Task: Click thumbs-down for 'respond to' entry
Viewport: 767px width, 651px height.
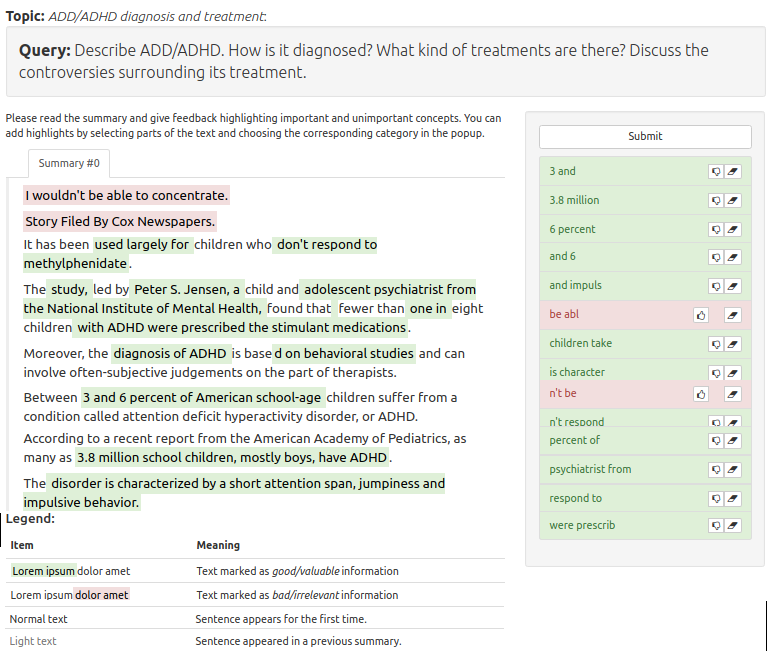Action: click(715, 499)
